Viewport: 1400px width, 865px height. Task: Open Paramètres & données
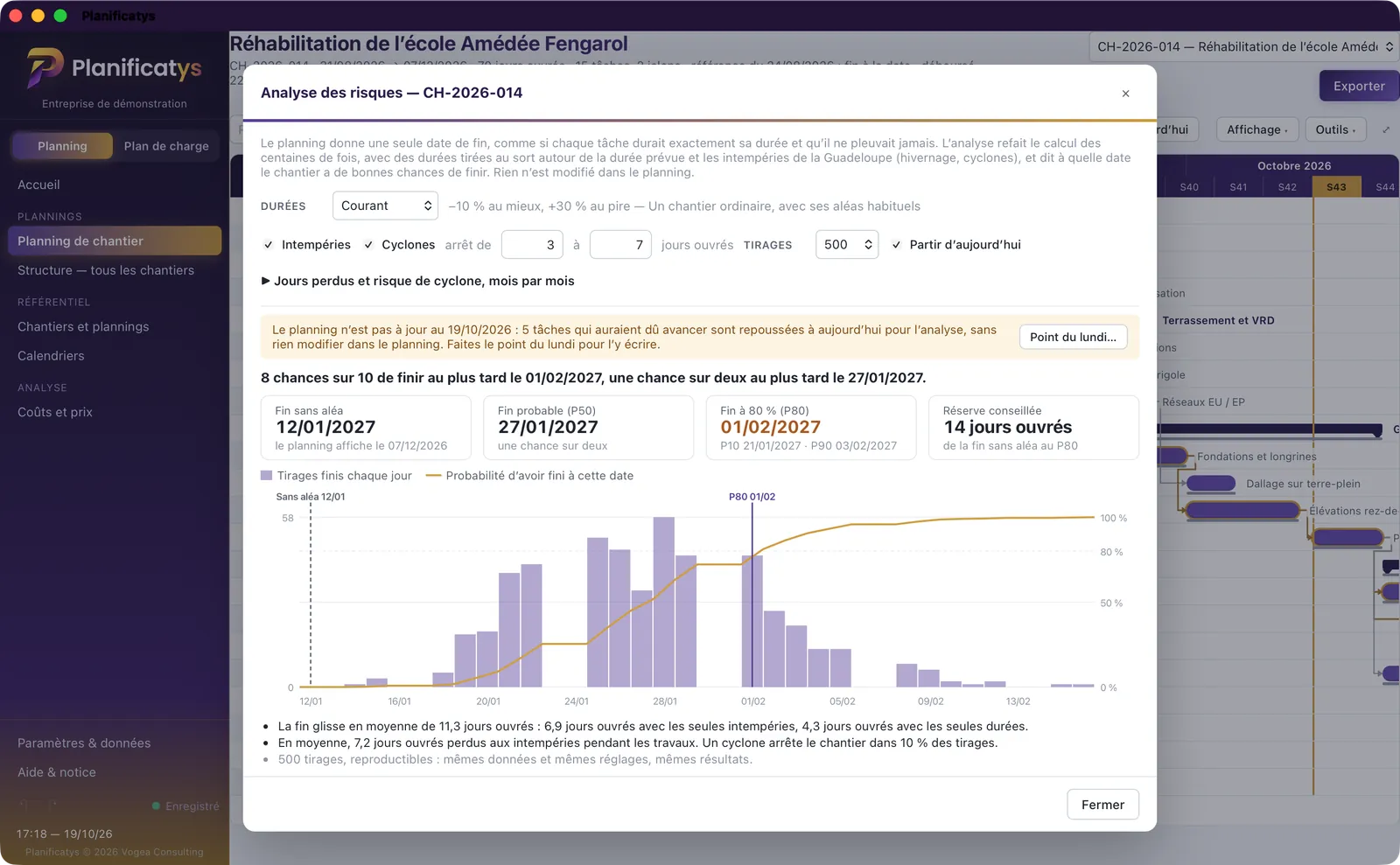click(x=84, y=743)
